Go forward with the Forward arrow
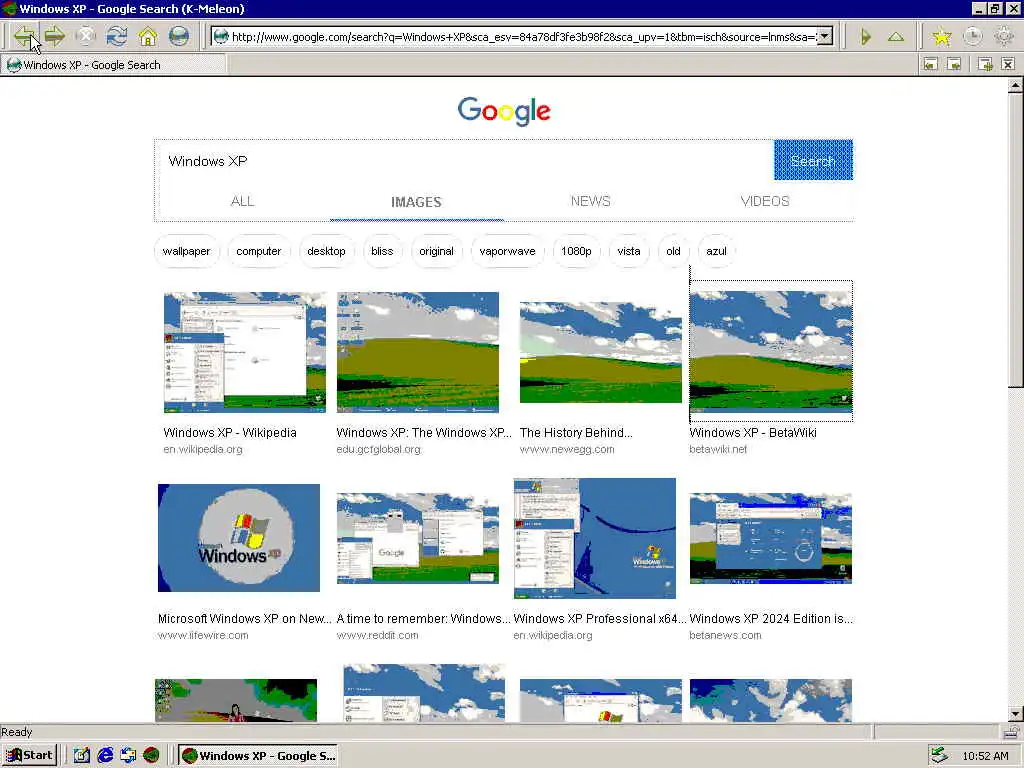The height and width of the screenshot is (768, 1024). click(55, 36)
